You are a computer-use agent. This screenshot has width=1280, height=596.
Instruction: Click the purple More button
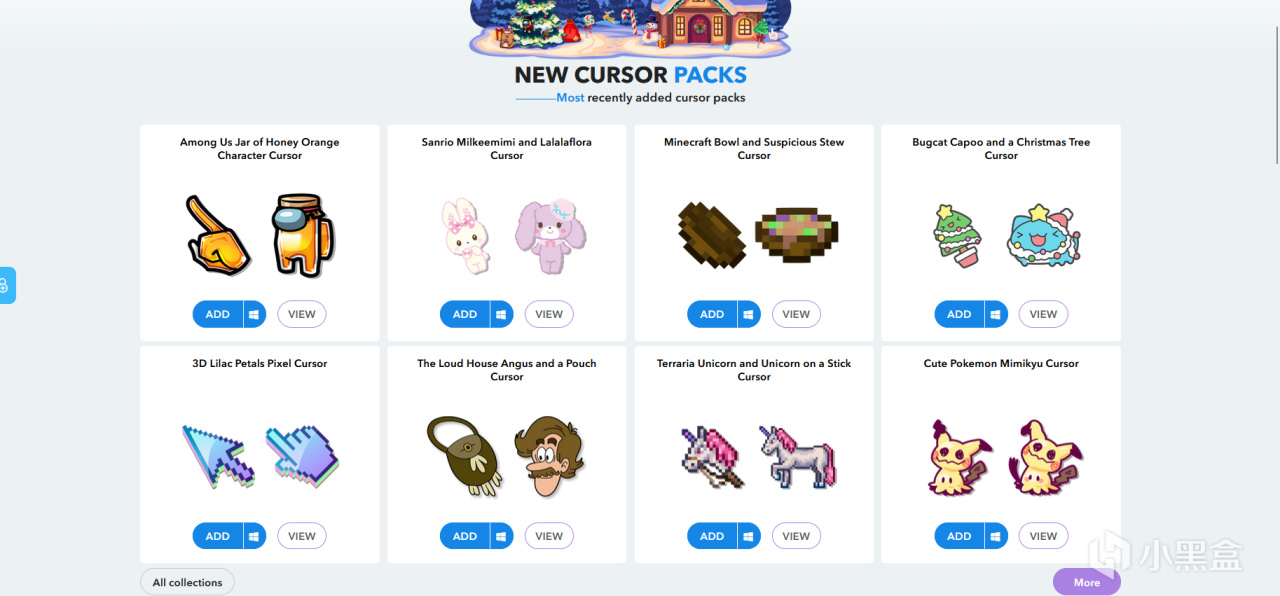pos(1086,582)
